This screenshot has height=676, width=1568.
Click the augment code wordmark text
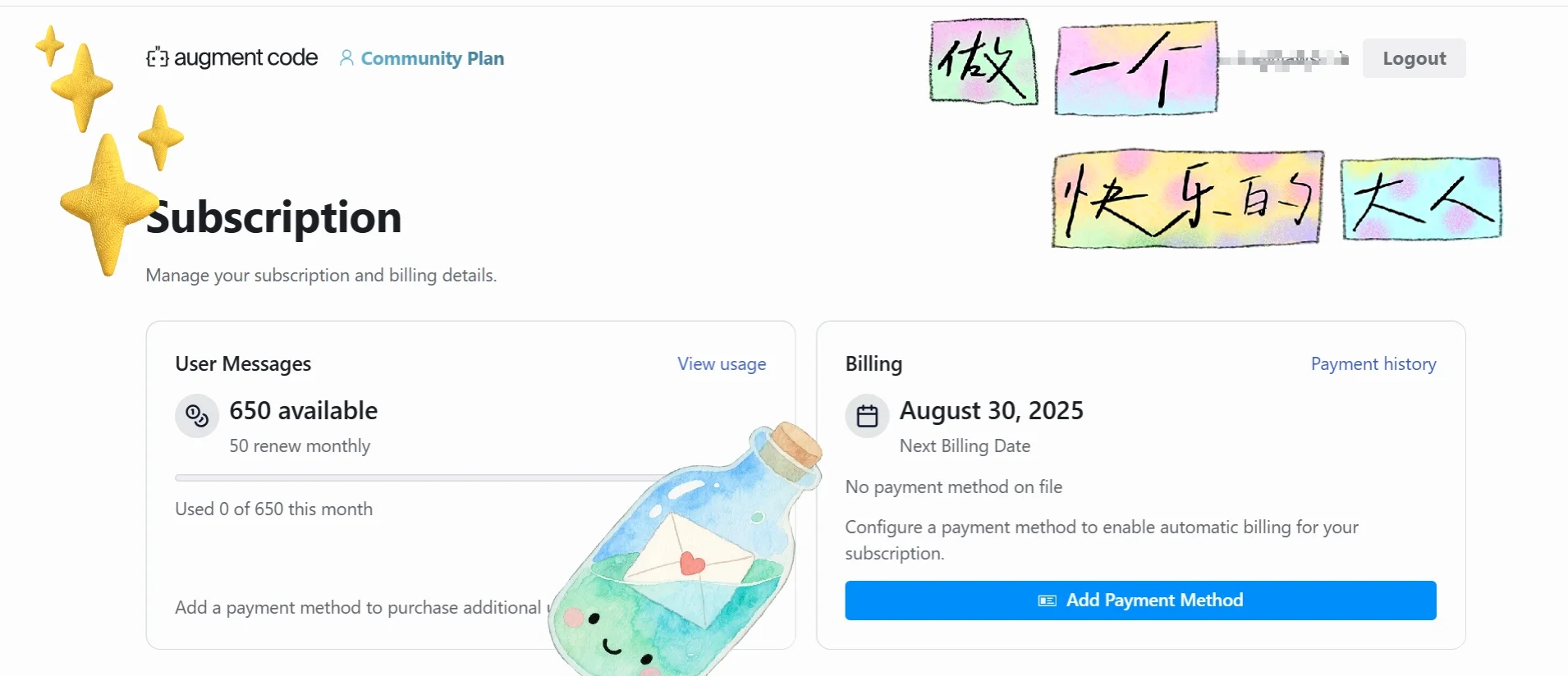click(x=245, y=57)
